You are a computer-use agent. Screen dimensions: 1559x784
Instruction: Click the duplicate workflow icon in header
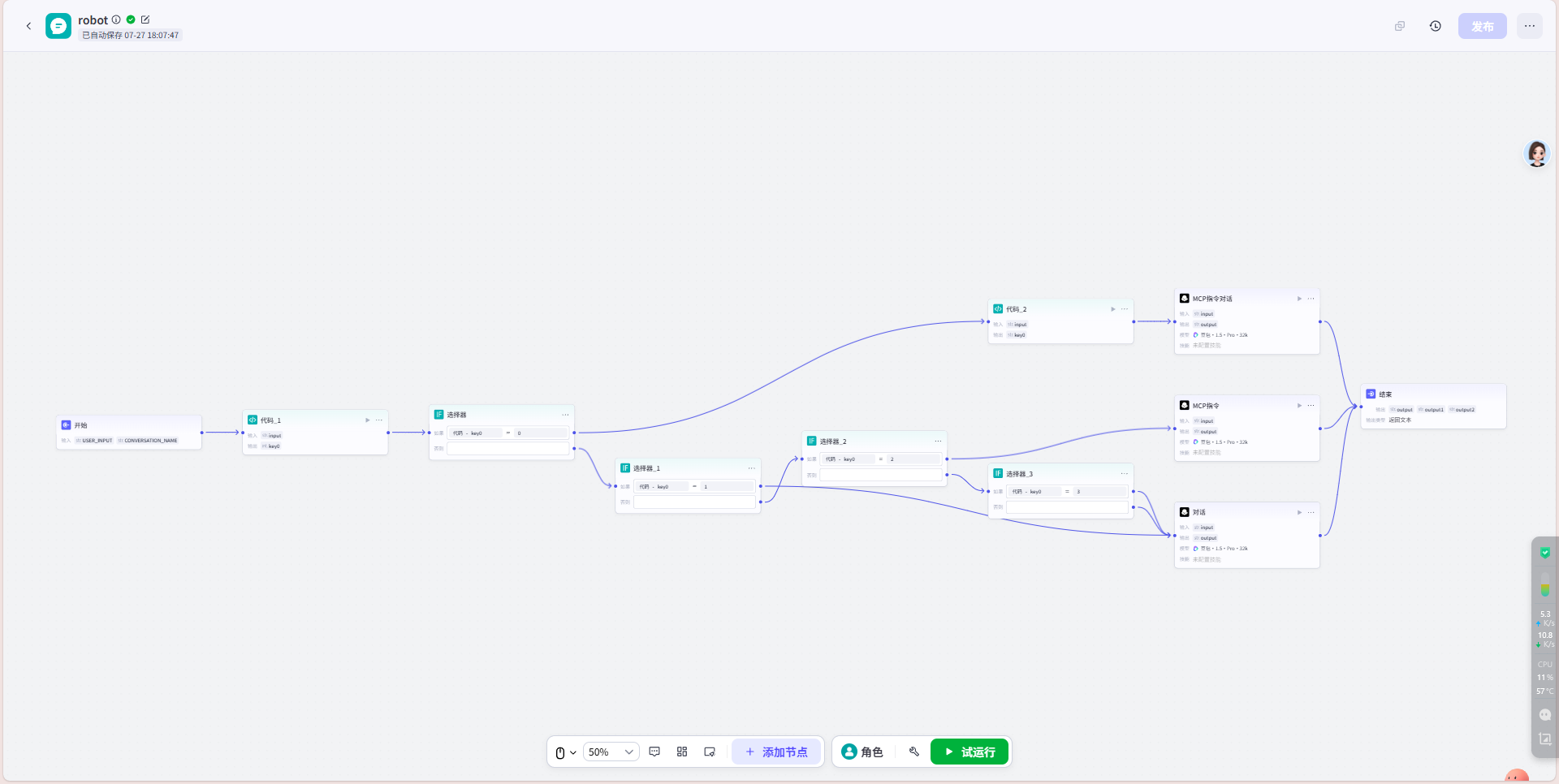tap(1400, 26)
